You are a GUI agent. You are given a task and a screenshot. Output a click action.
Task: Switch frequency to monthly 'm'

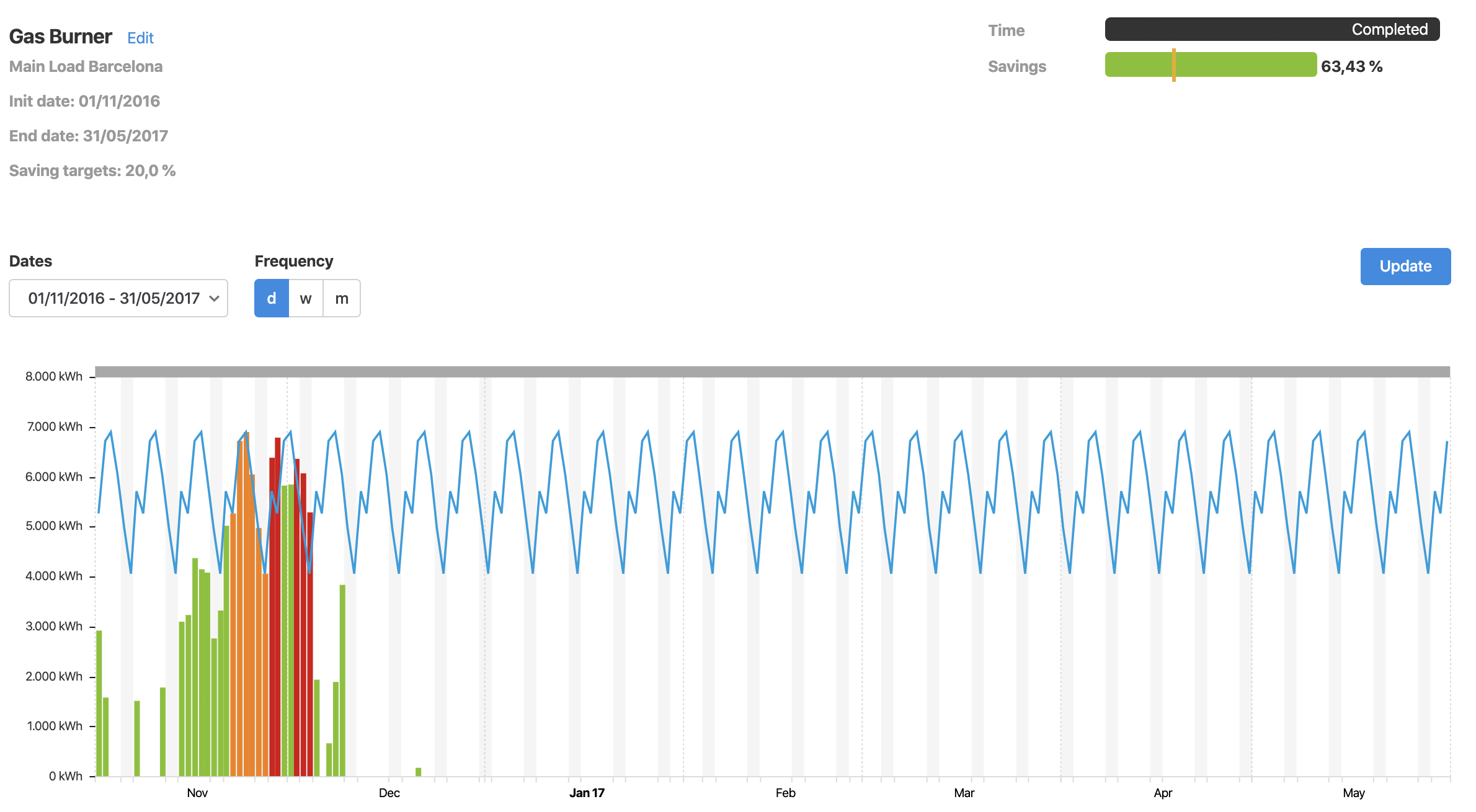[x=342, y=298]
